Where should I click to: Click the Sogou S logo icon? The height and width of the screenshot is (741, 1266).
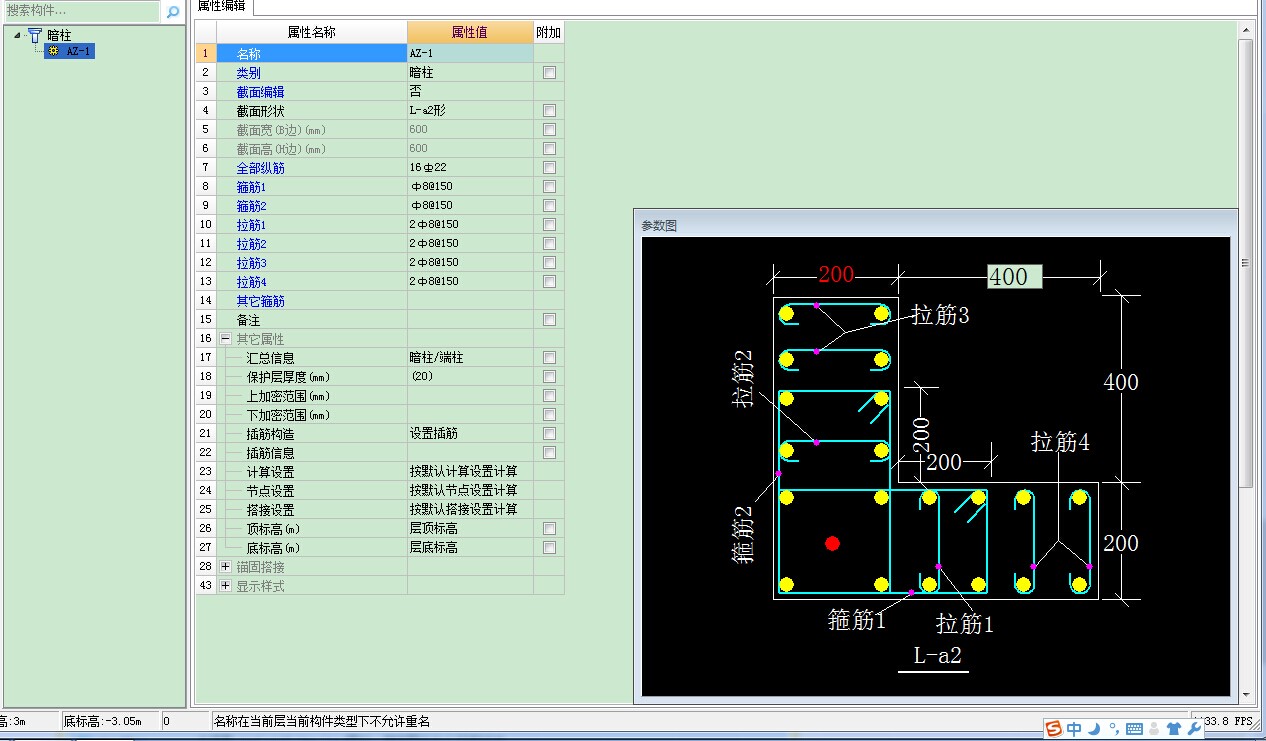click(1053, 729)
